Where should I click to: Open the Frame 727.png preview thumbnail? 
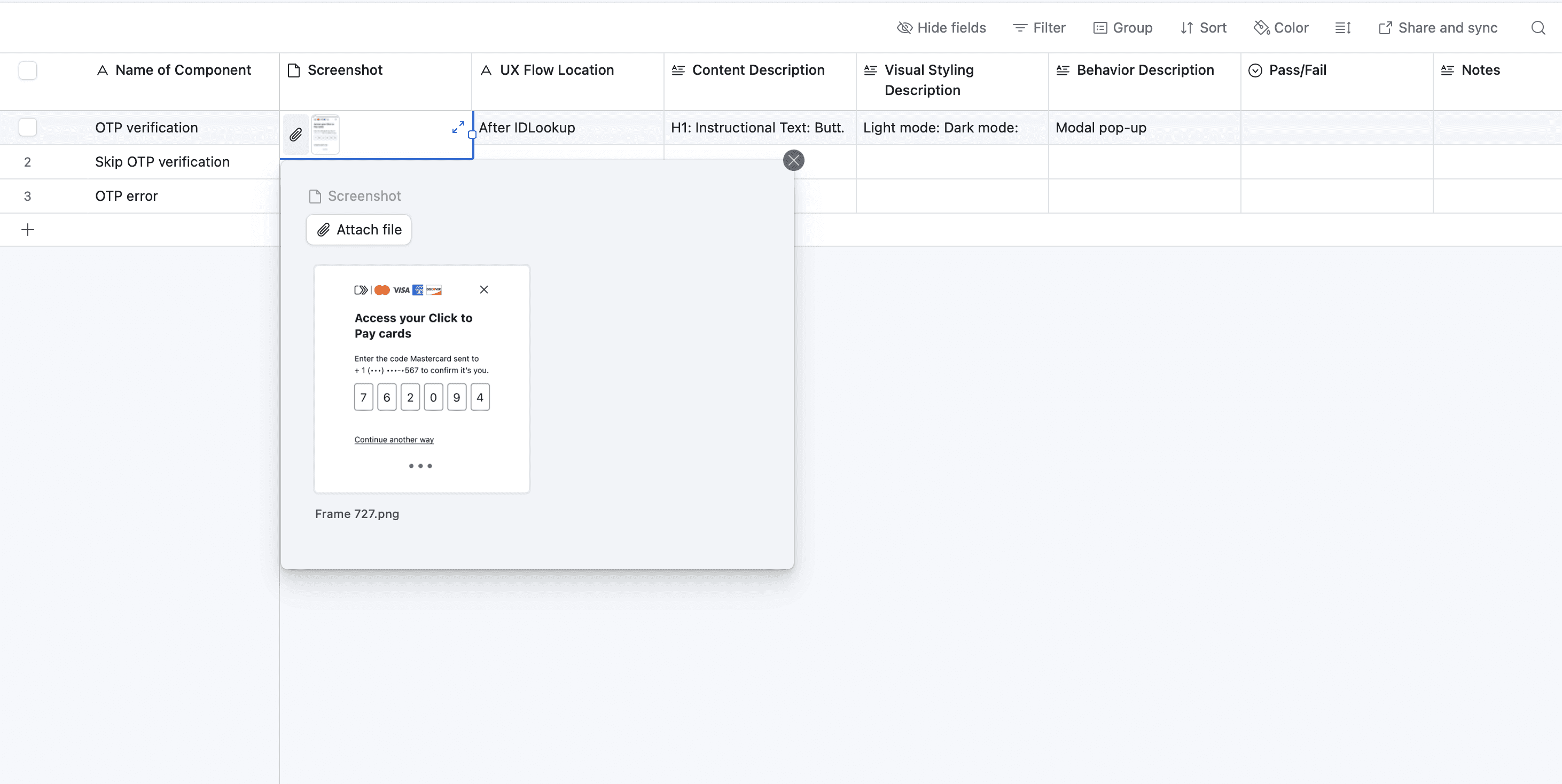point(421,379)
